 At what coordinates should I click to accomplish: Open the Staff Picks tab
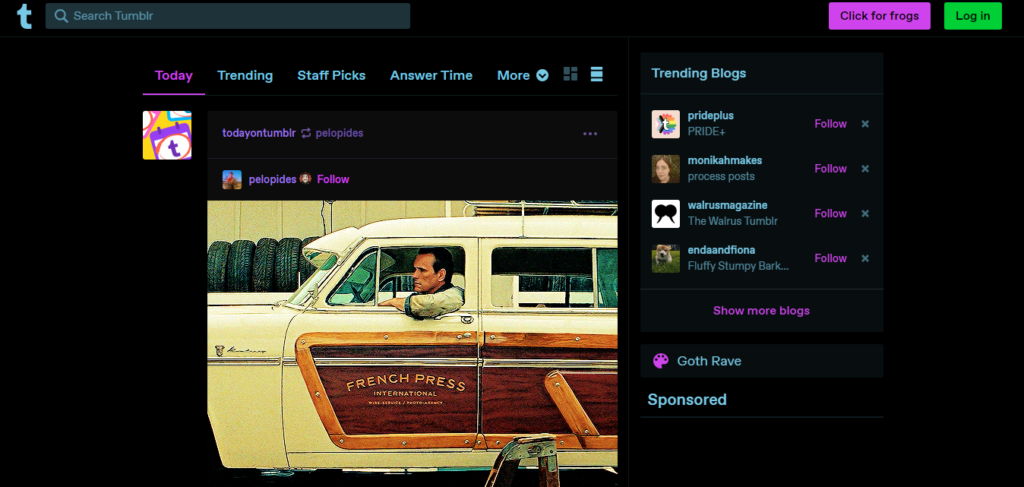click(x=331, y=75)
